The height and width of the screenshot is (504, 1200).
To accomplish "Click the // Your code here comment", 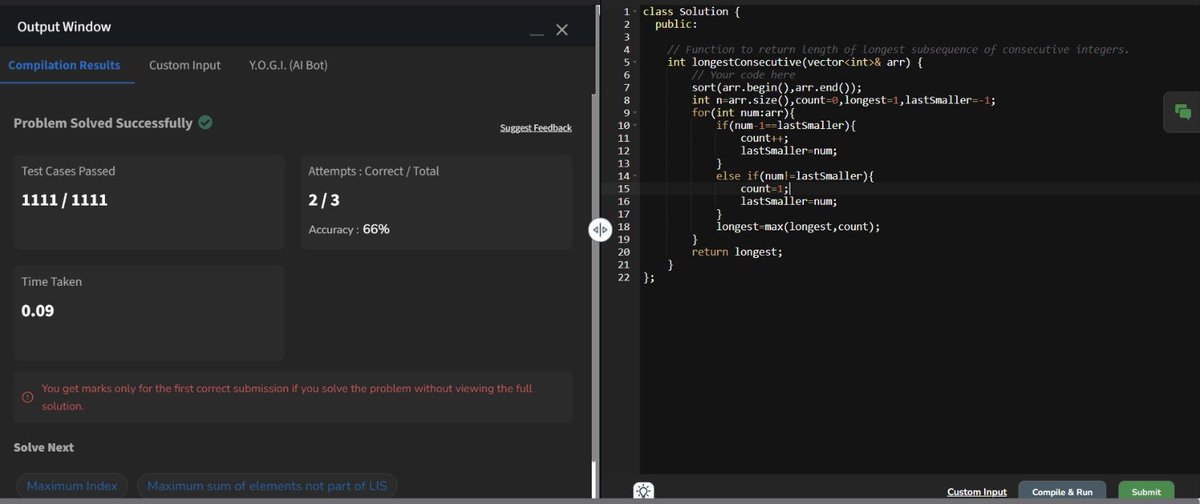I will click(x=743, y=75).
